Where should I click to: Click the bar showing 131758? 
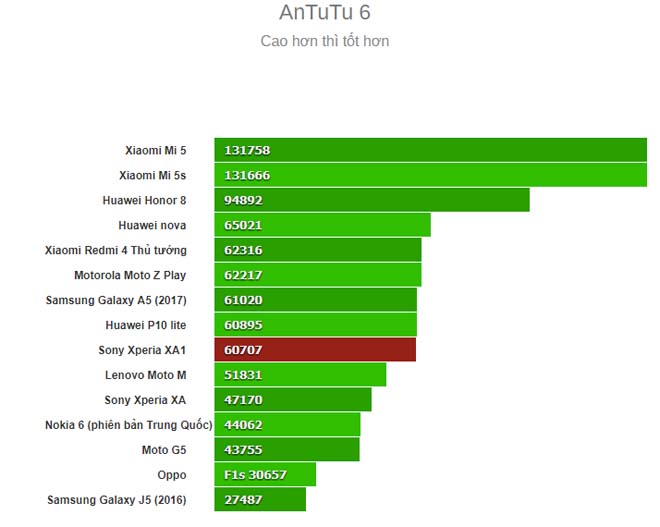[x=431, y=150]
